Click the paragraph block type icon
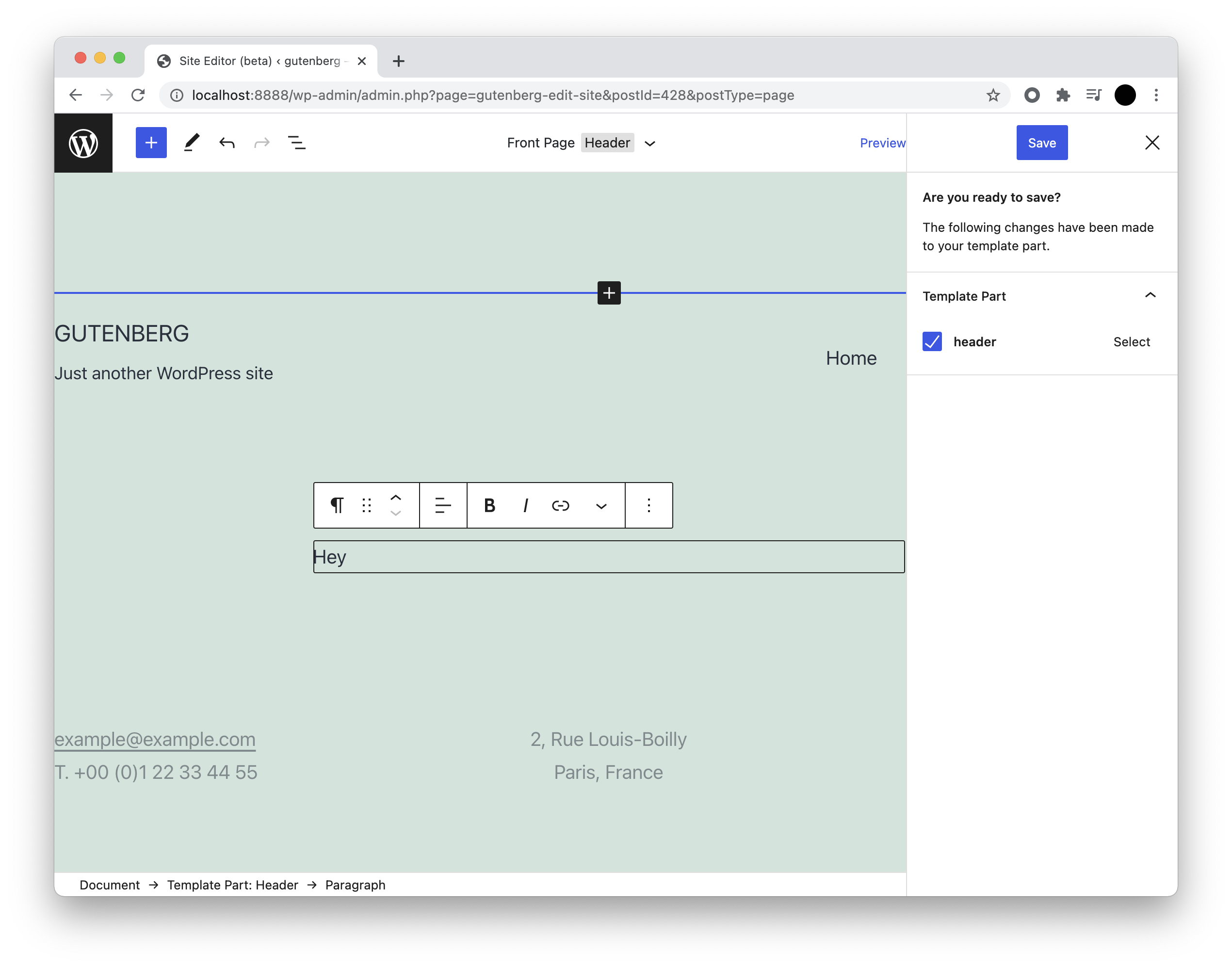Viewport: 1232px width, 968px height. (x=337, y=505)
